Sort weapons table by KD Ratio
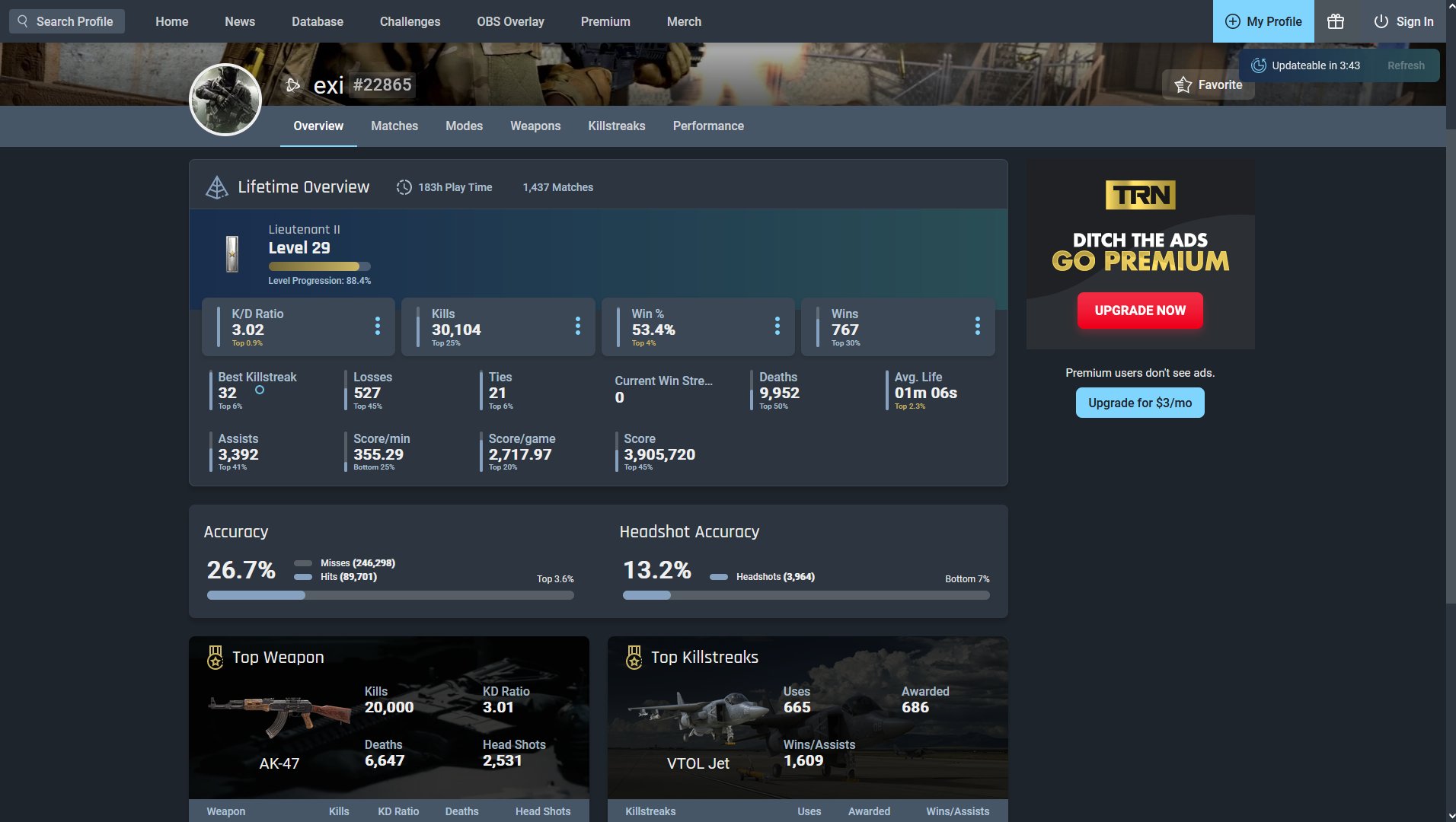 [398, 811]
